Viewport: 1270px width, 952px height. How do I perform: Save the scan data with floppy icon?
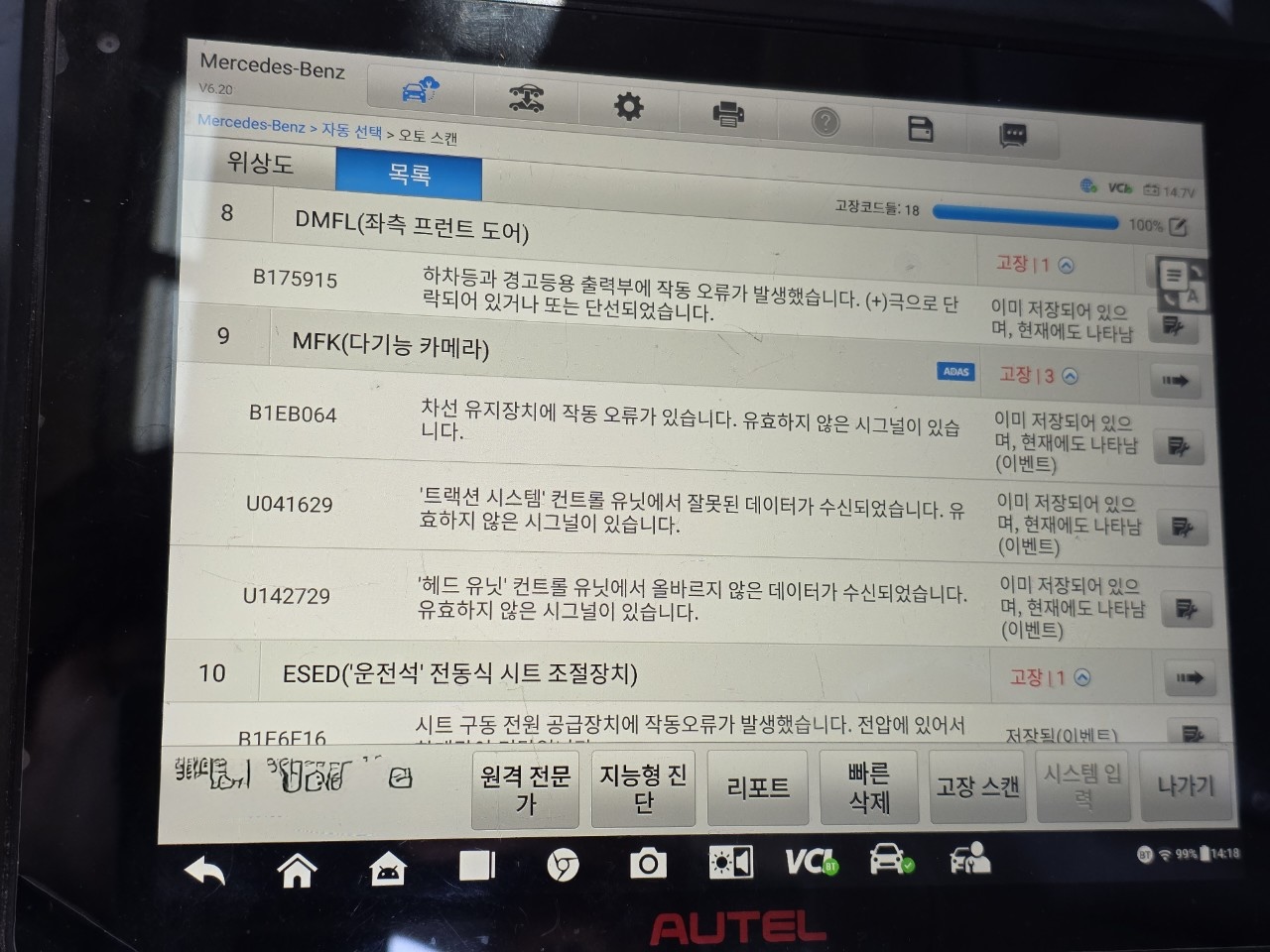(920, 129)
